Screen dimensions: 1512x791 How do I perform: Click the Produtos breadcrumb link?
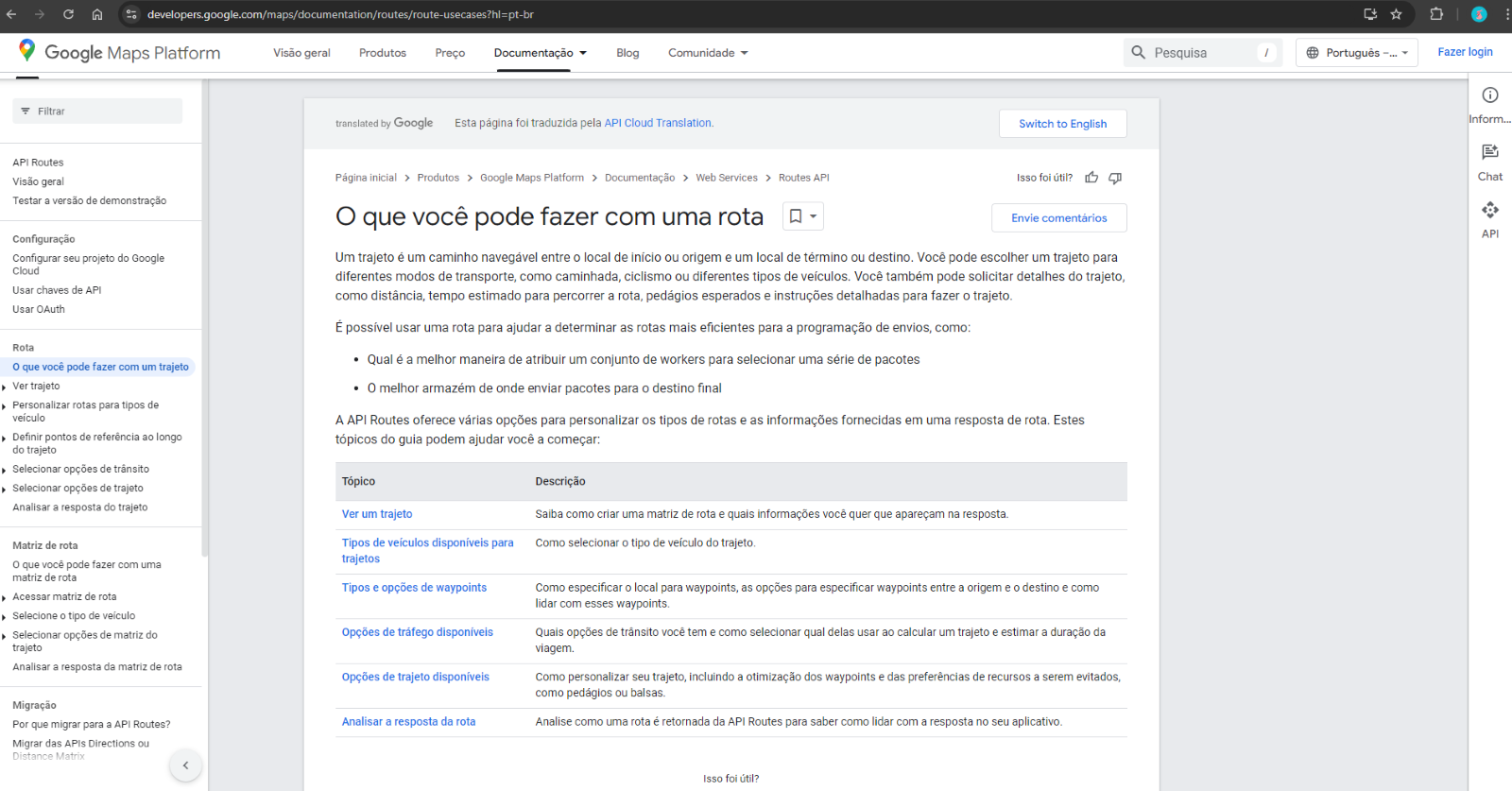tap(438, 178)
